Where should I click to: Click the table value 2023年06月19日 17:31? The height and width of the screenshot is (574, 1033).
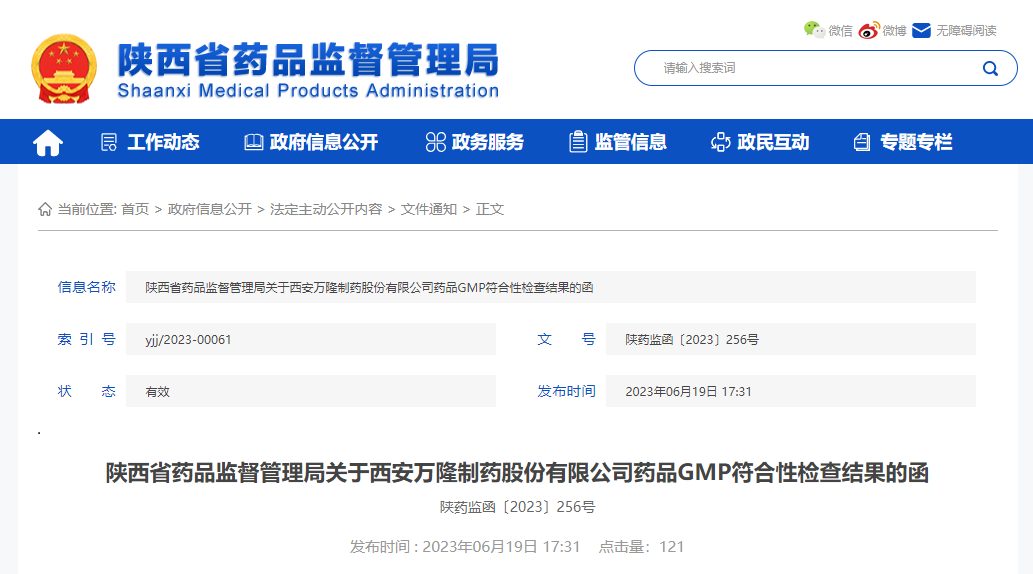688,392
